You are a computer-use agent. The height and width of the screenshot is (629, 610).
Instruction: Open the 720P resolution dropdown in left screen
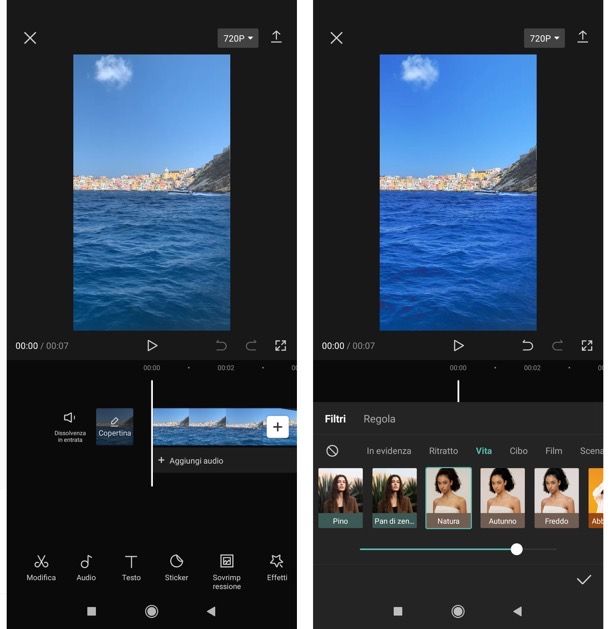[238, 38]
